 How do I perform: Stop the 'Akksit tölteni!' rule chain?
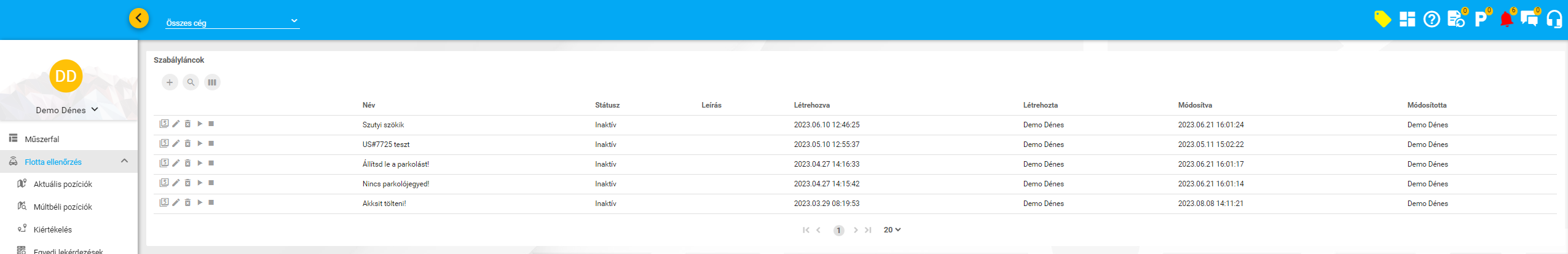click(211, 202)
